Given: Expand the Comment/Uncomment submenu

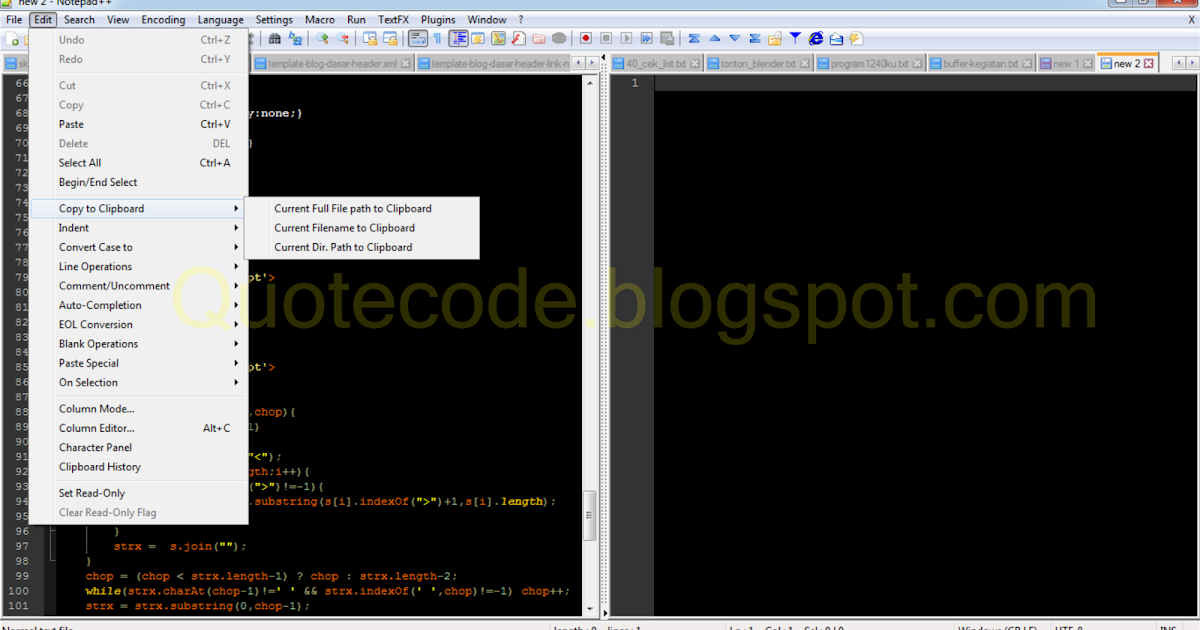Looking at the screenshot, I should 138,286.
